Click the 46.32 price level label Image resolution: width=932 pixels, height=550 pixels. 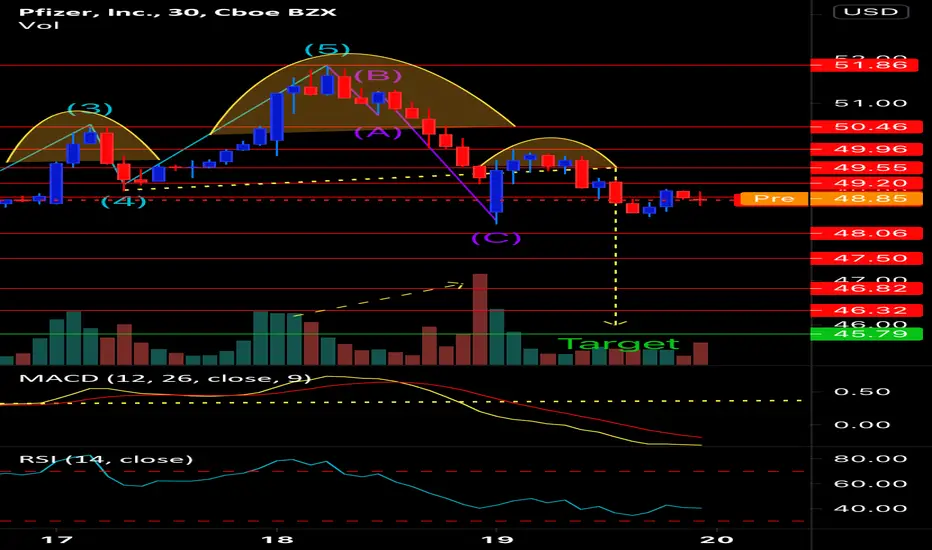(x=867, y=310)
